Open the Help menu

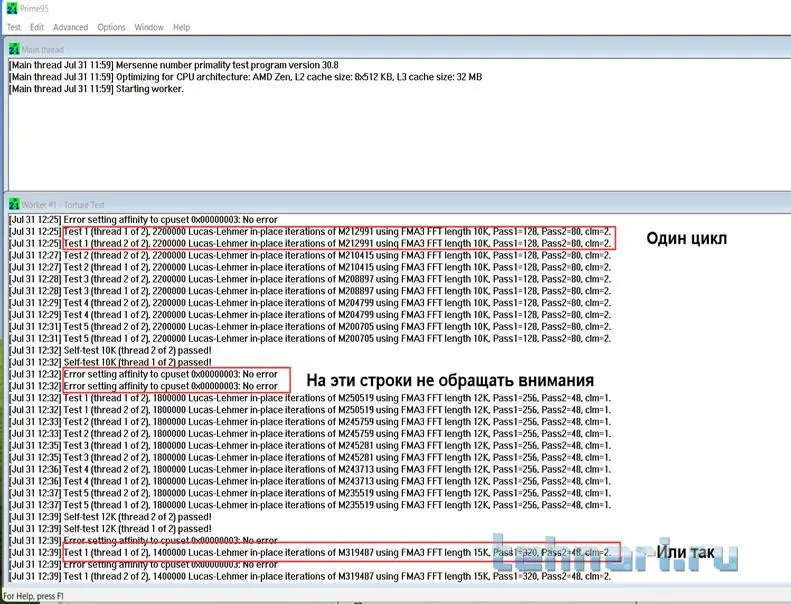[182, 27]
